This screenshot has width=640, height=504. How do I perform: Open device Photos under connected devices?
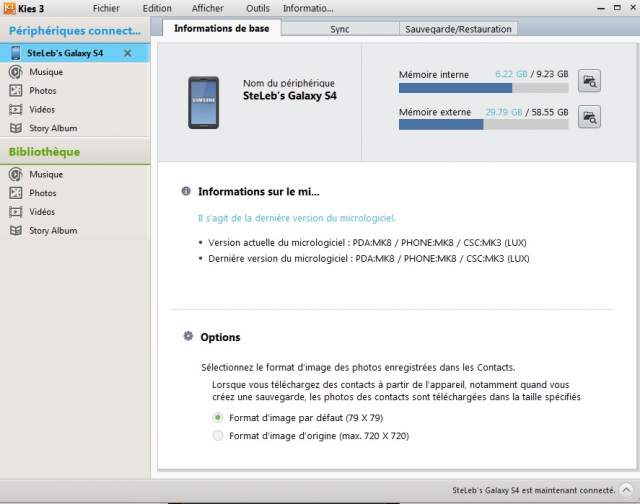click(x=42, y=91)
